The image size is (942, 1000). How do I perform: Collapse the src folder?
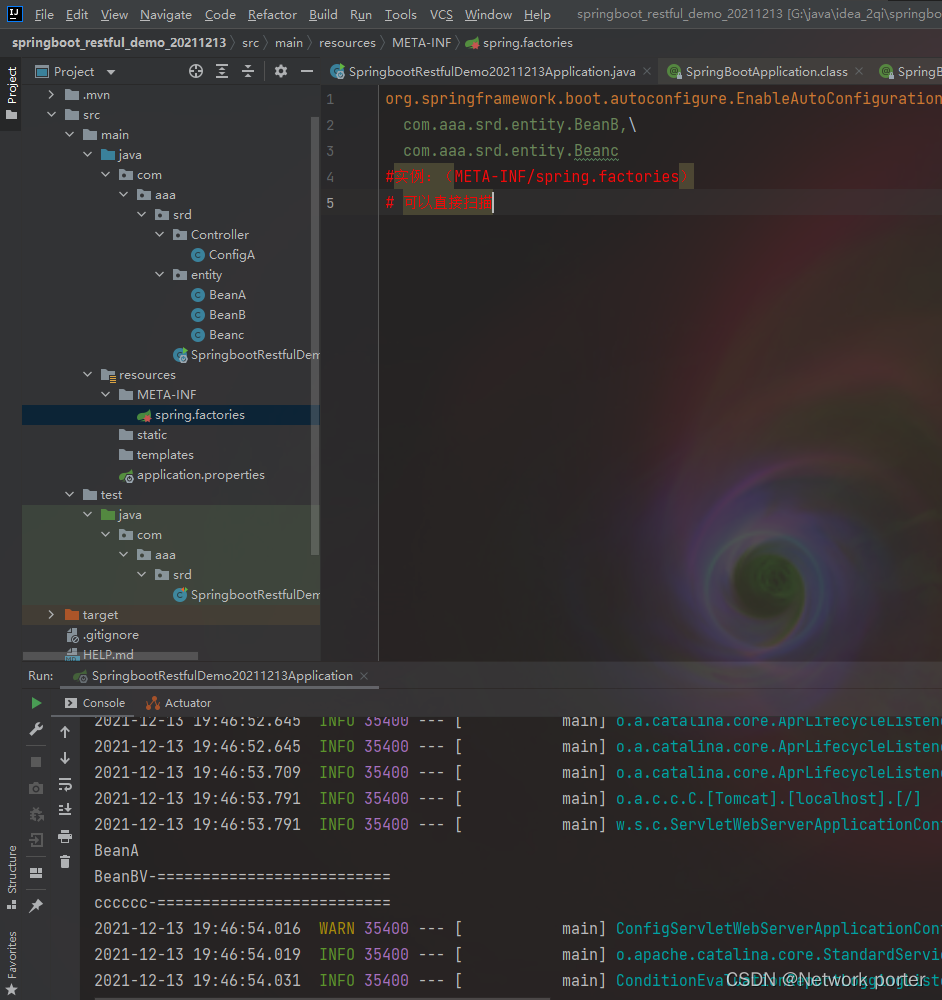[51, 115]
